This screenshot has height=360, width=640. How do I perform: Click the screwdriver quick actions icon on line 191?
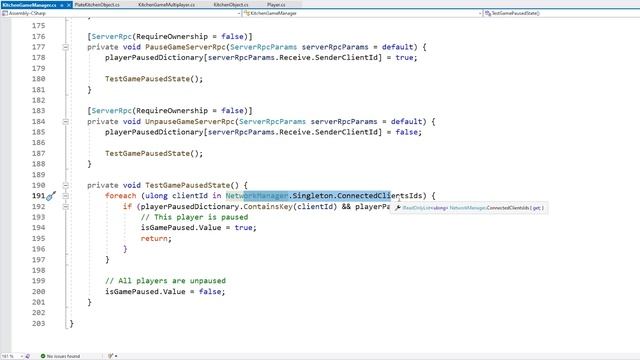tap(51, 196)
